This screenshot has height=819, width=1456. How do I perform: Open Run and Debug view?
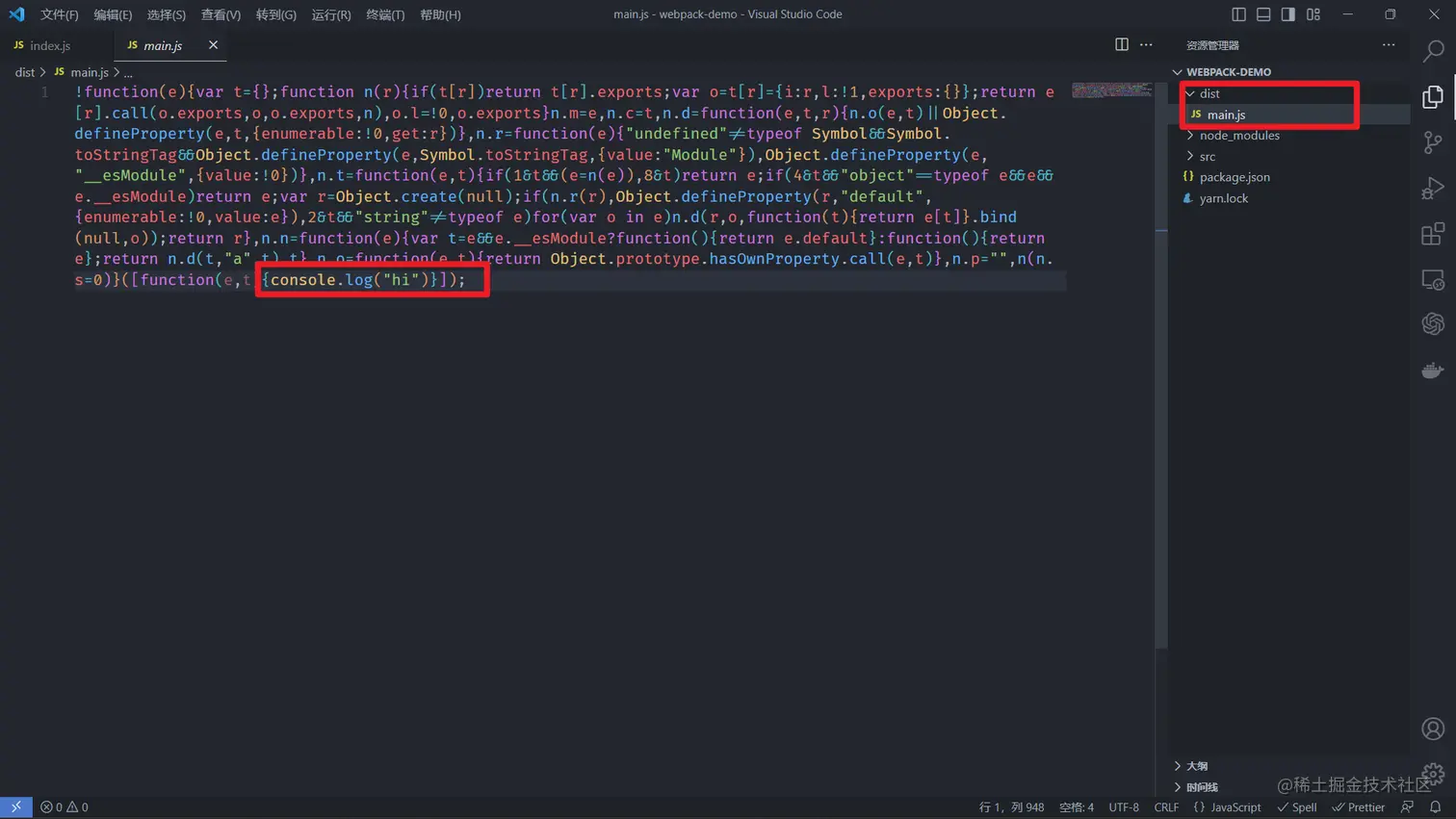[x=1433, y=189]
